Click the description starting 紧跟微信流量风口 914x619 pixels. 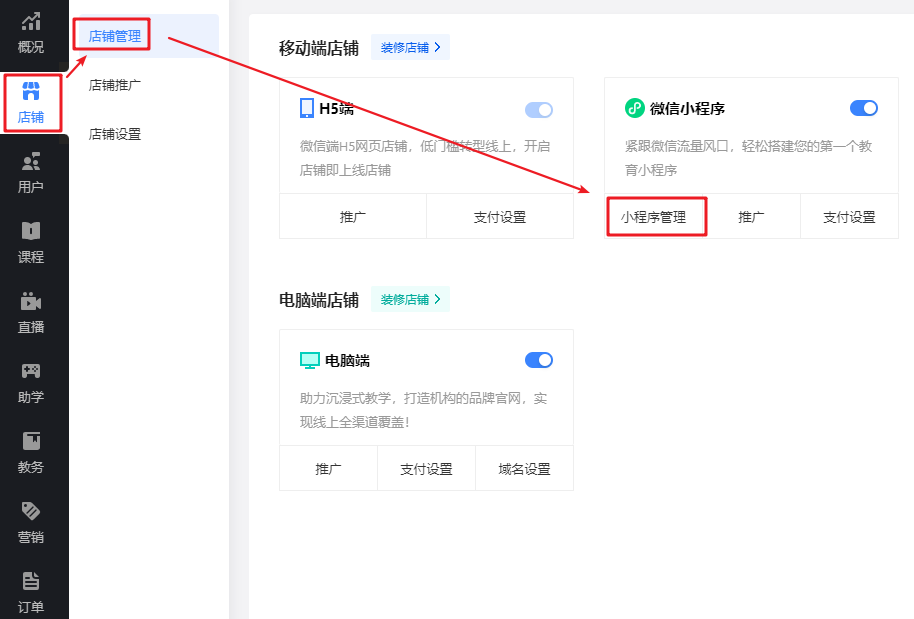[x=748, y=158]
